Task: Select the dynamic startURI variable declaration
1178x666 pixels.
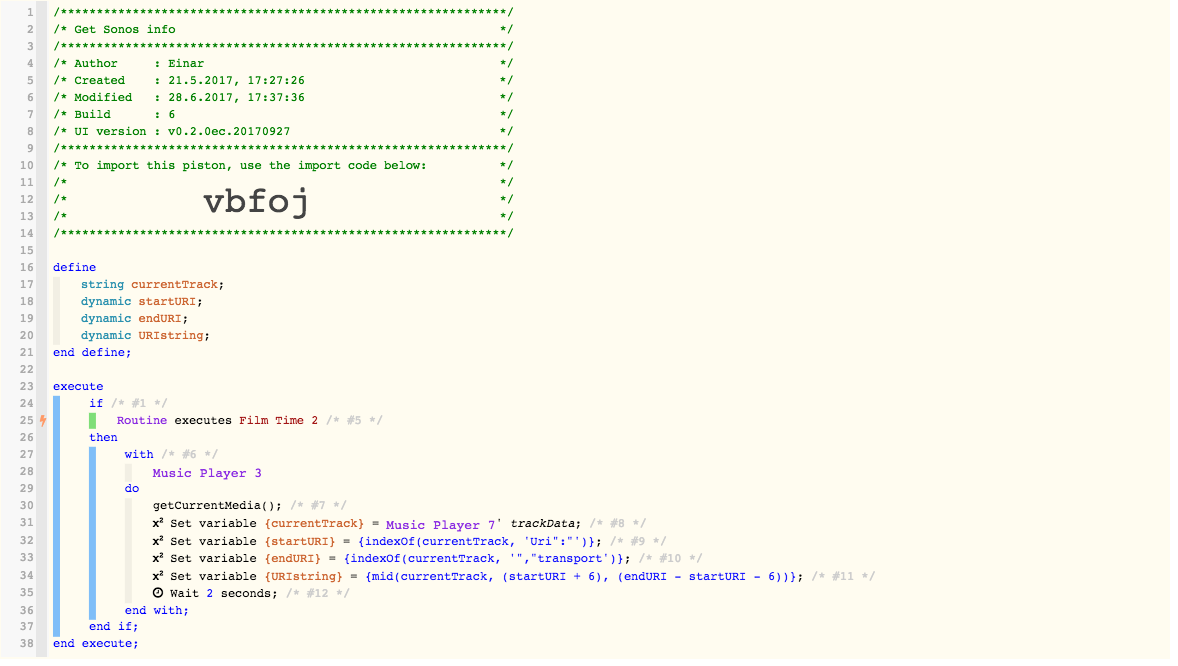Action: click(142, 301)
